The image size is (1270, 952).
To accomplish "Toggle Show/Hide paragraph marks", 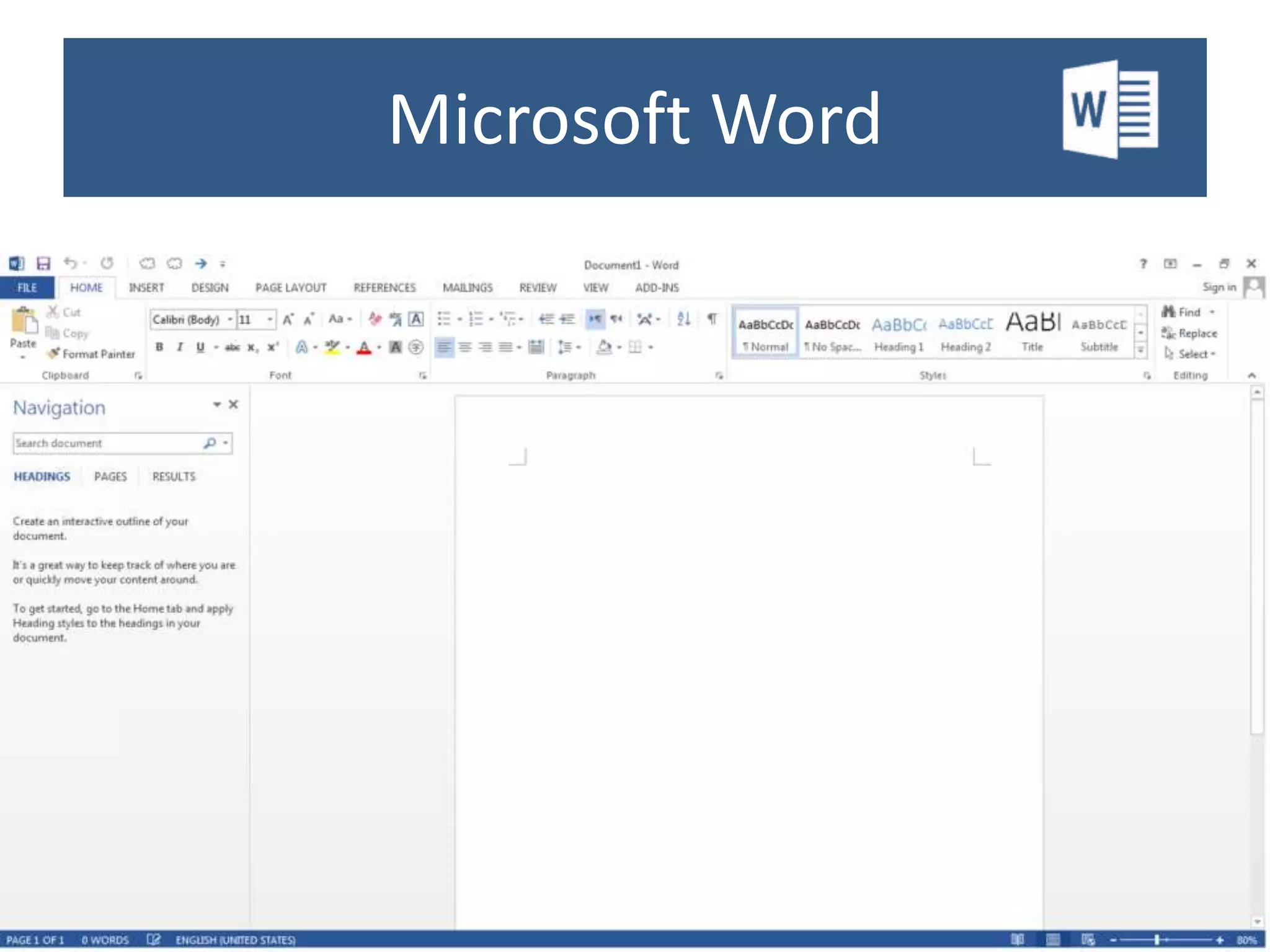I will [x=712, y=319].
